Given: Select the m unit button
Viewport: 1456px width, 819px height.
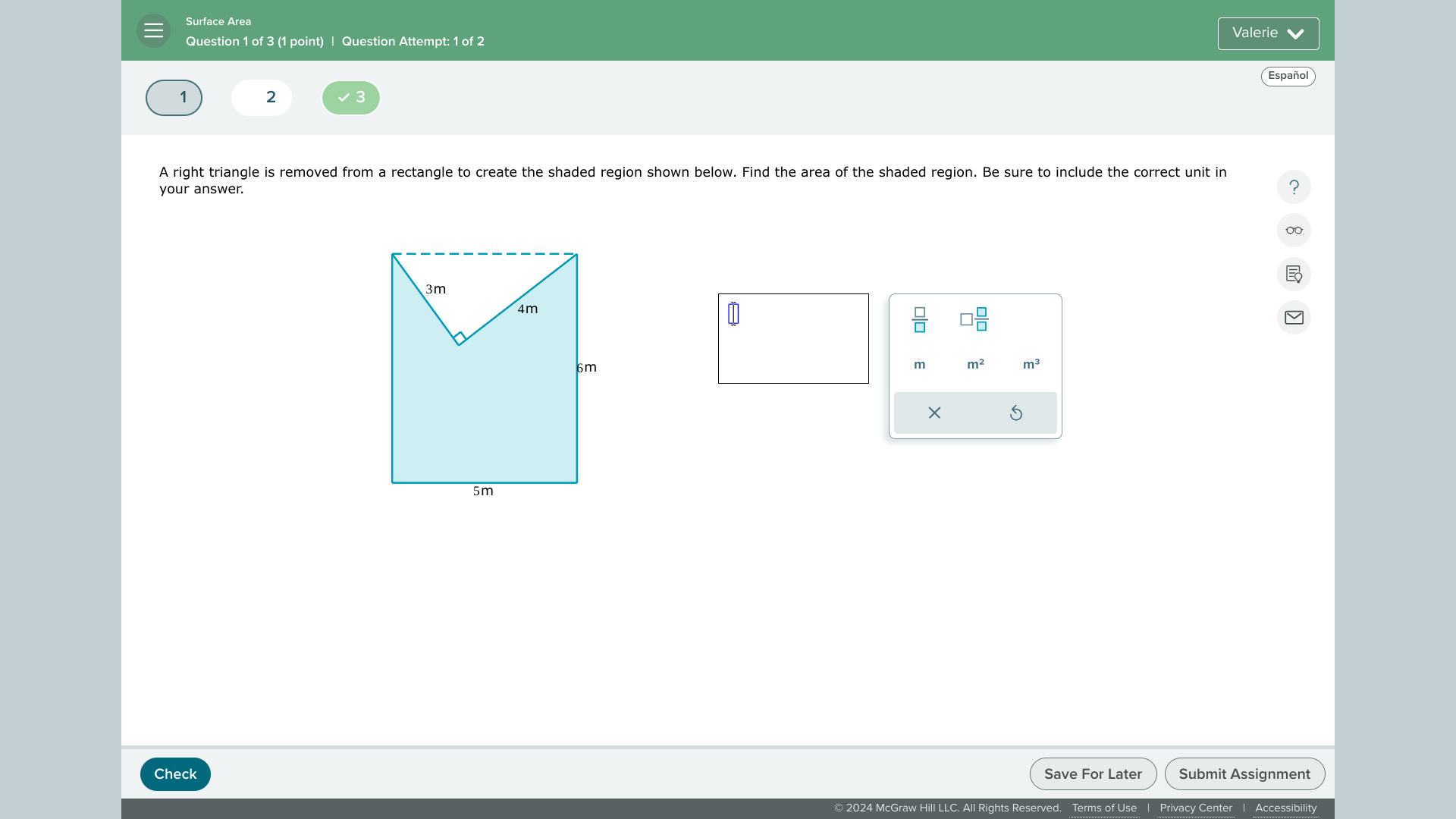Looking at the screenshot, I should (x=920, y=365).
